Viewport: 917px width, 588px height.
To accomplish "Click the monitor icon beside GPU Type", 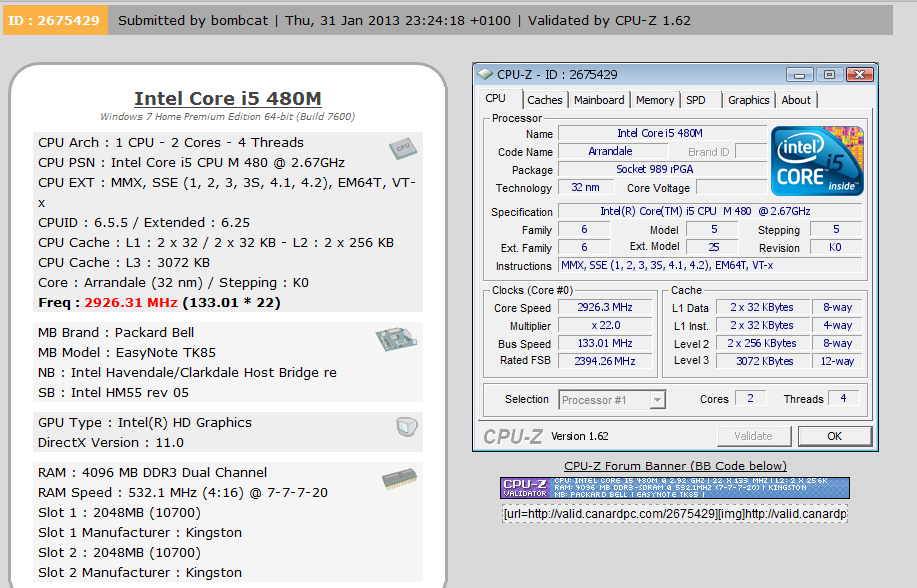I will click(406, 427).
